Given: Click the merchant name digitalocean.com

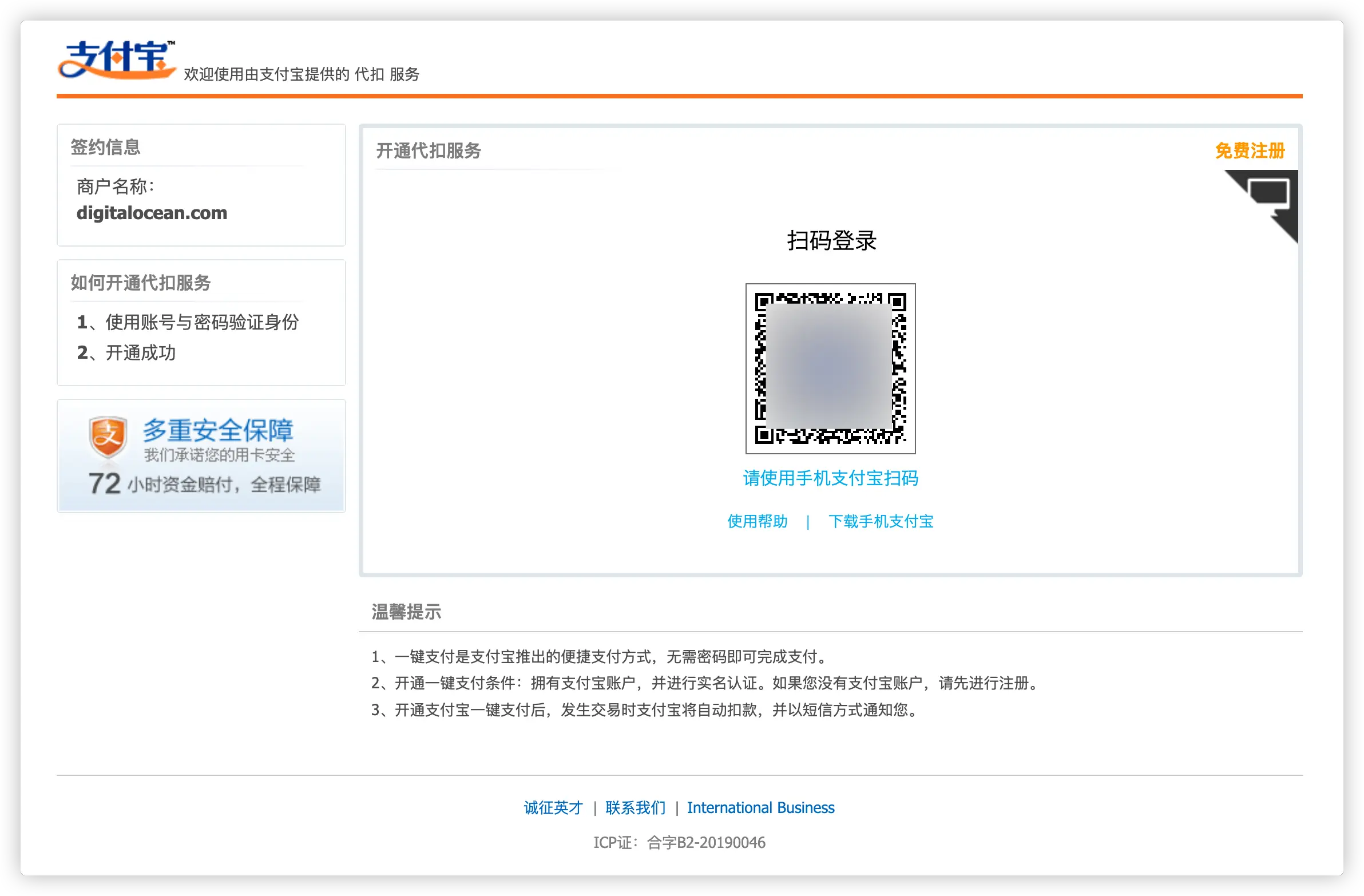Looking at the screenshot, I should click(x=152, y=213).
